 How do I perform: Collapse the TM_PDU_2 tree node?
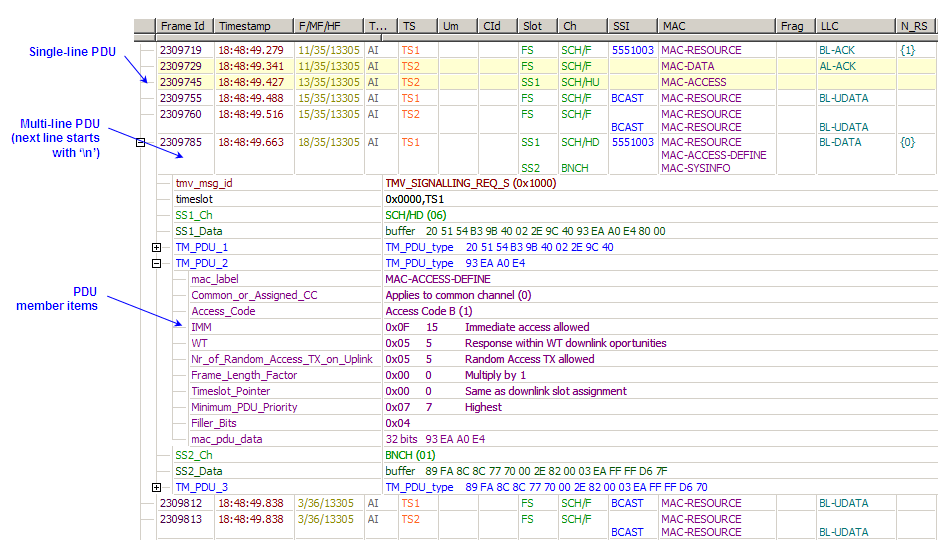click(156, 263)
